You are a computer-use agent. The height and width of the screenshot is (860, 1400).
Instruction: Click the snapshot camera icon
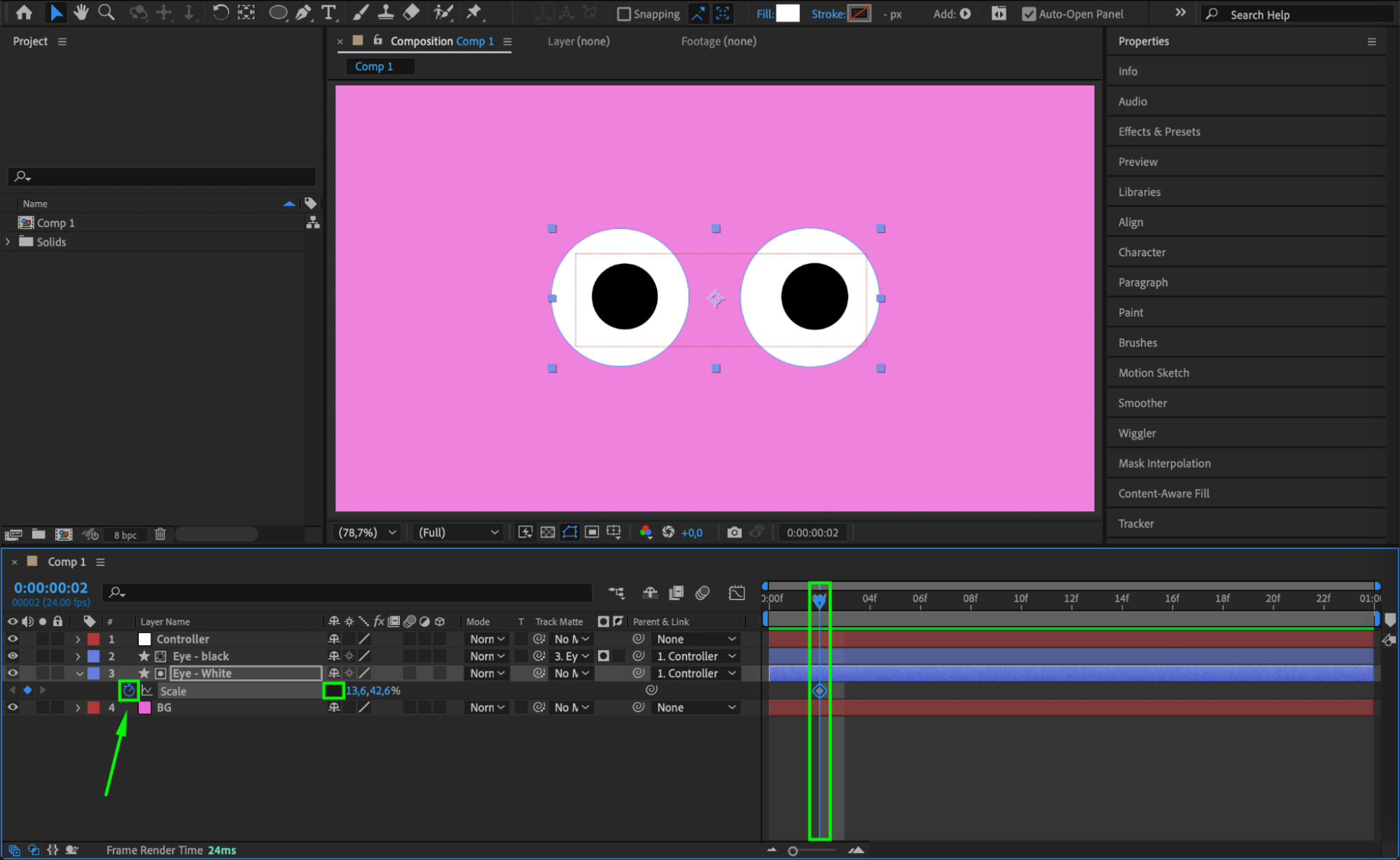pos(734,532)
